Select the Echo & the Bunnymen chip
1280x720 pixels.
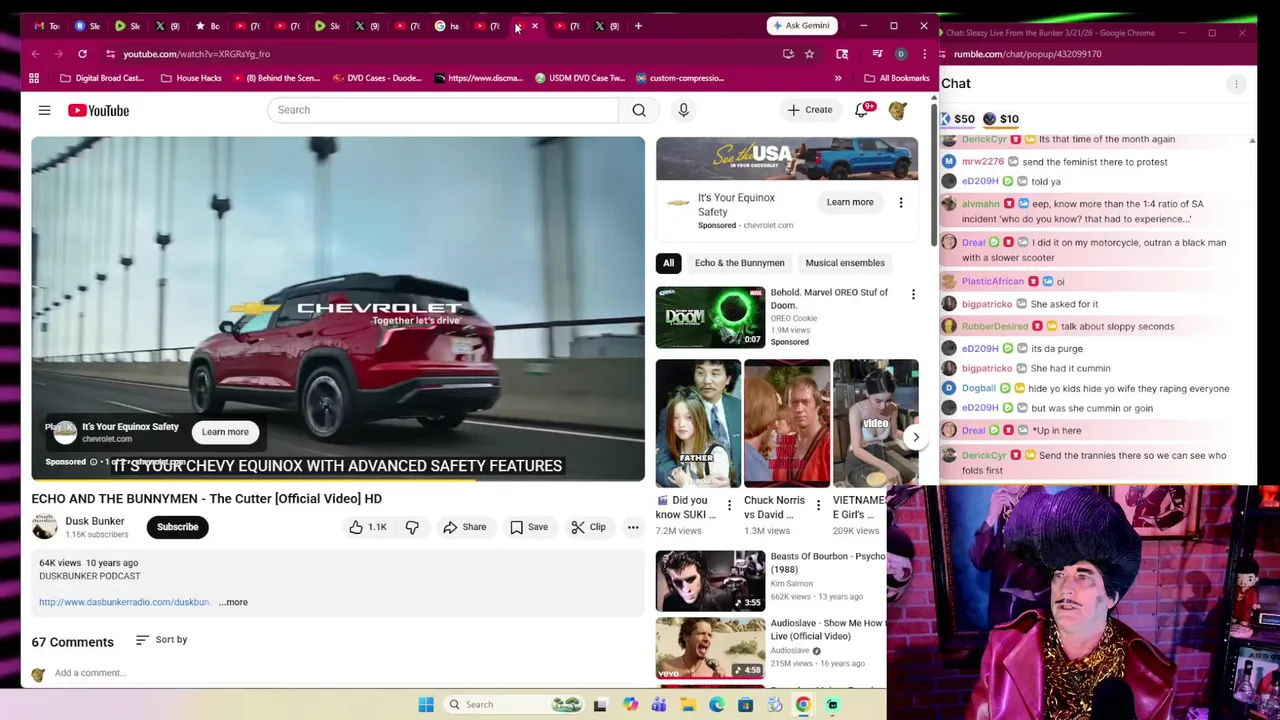click(740, 263)
